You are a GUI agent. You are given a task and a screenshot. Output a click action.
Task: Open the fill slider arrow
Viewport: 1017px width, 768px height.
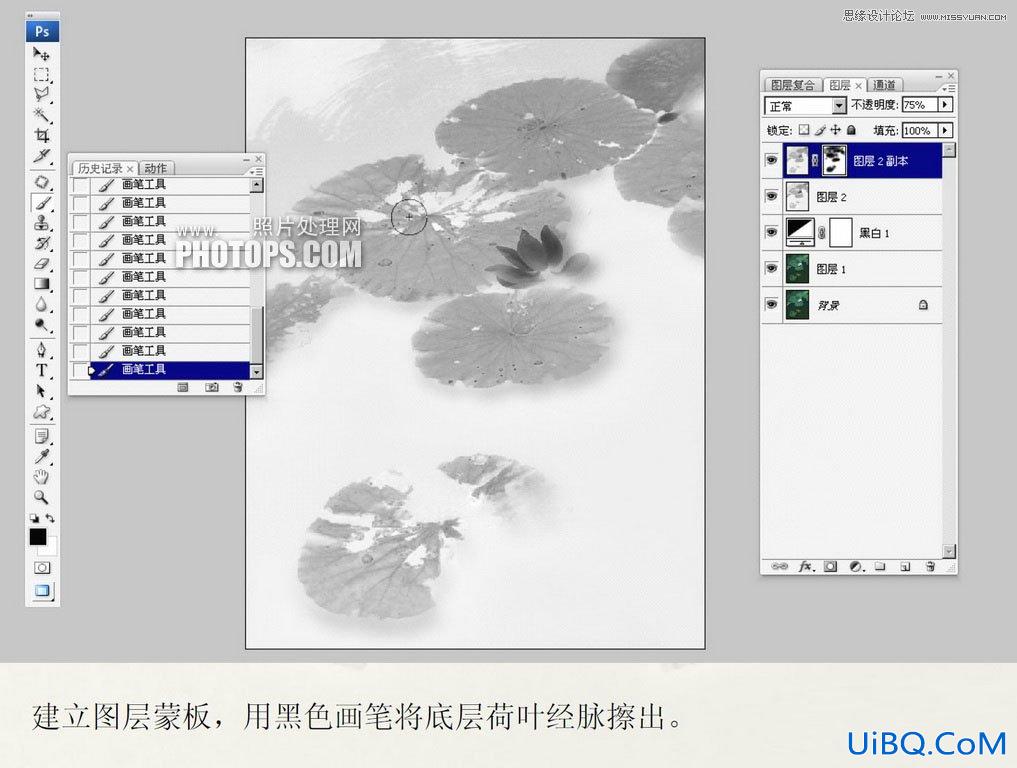945,130
